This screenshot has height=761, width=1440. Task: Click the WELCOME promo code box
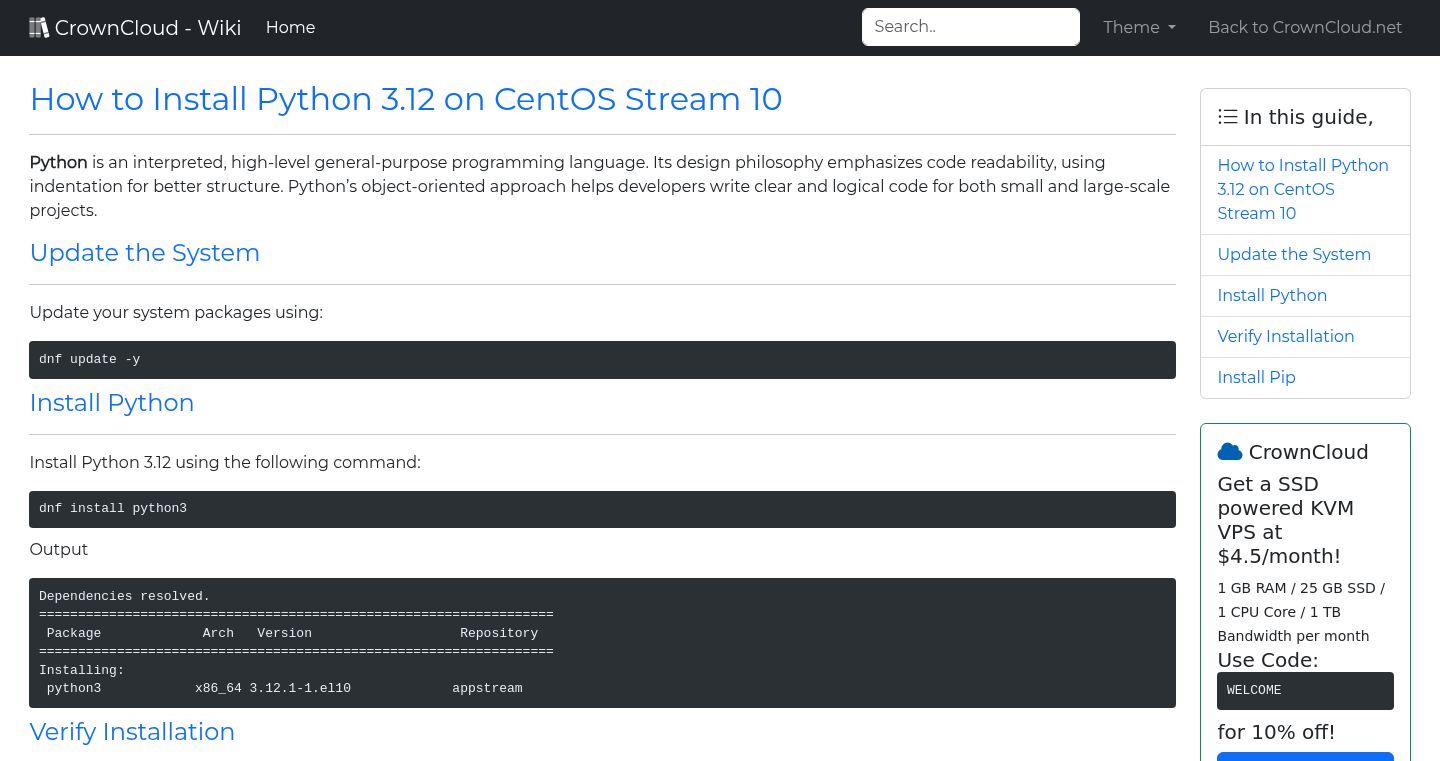tap(1304, 691)
